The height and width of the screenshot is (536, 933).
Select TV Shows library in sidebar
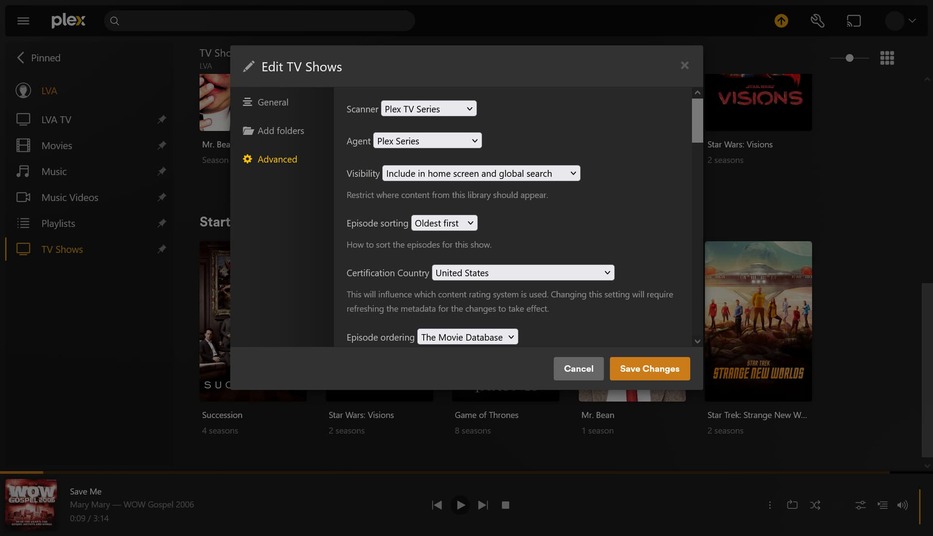[x=61, y=249]
